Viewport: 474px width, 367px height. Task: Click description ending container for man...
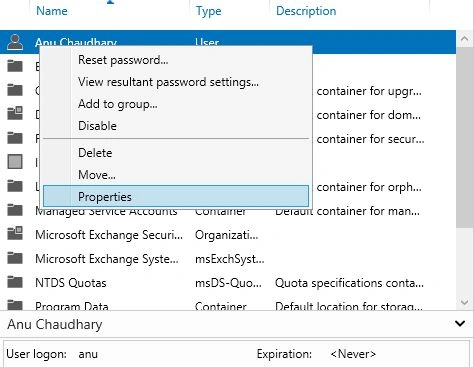(347, 211)
